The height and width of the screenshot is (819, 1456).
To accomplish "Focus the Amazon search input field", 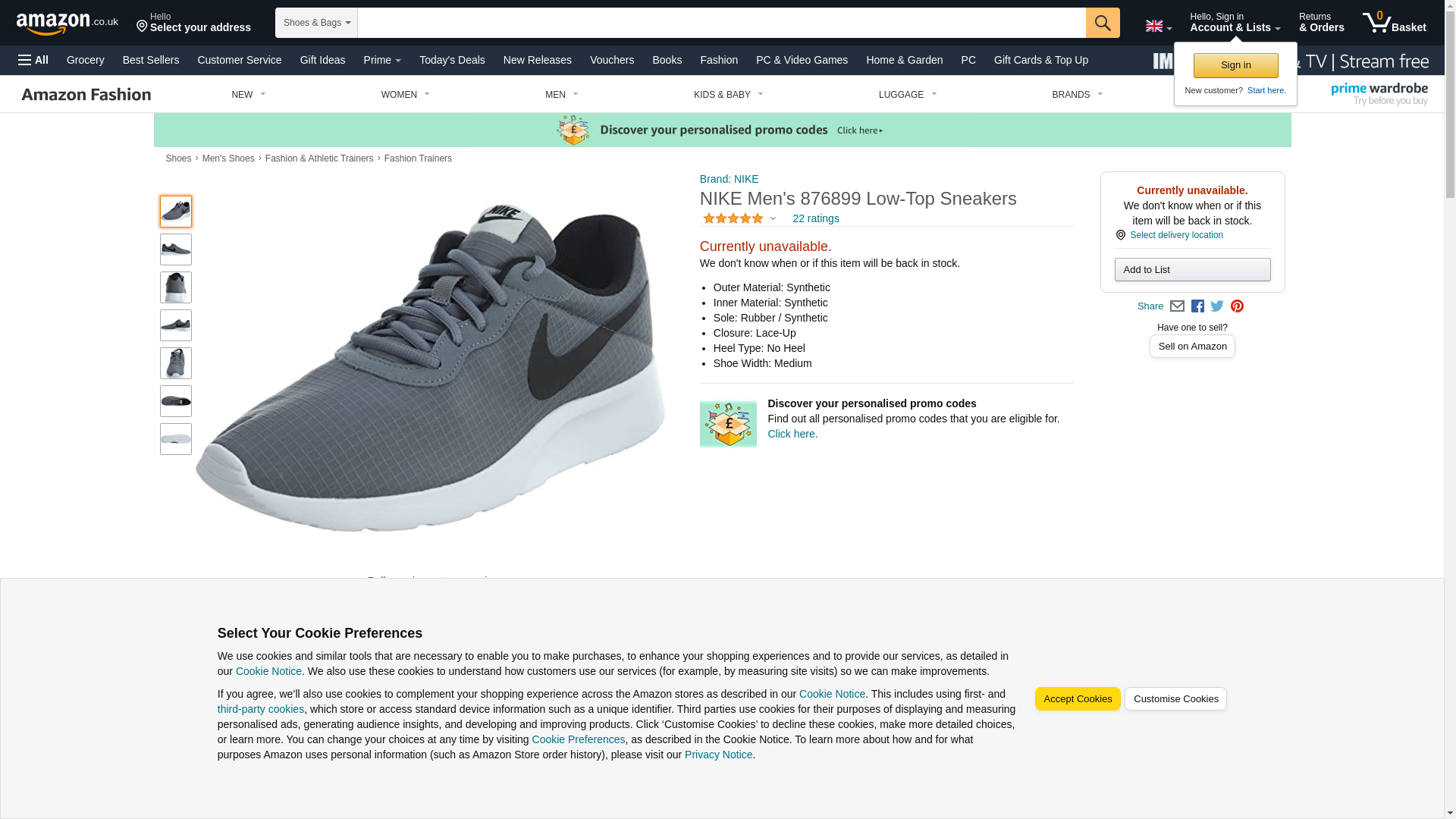I will point(720,23).
